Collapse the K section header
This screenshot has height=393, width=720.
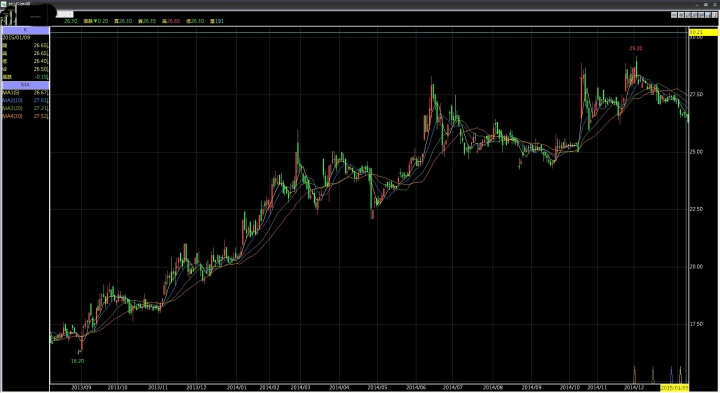coord(25,30)
